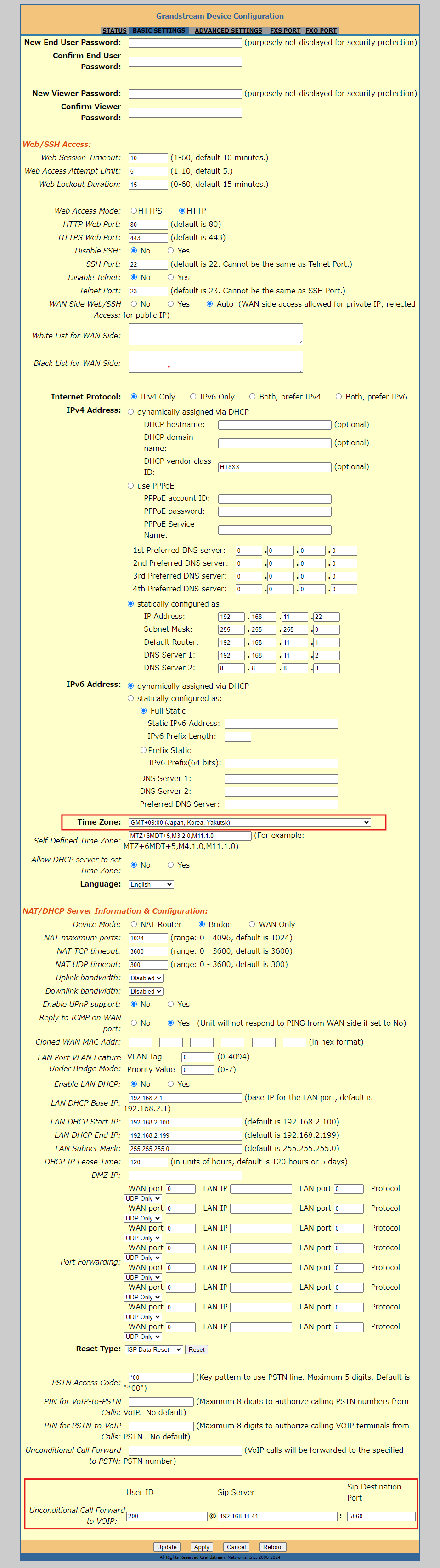The image size is (440, 1568).
Task: Select IPv4 statically configured as option
Action: click(x=130, y=604)
